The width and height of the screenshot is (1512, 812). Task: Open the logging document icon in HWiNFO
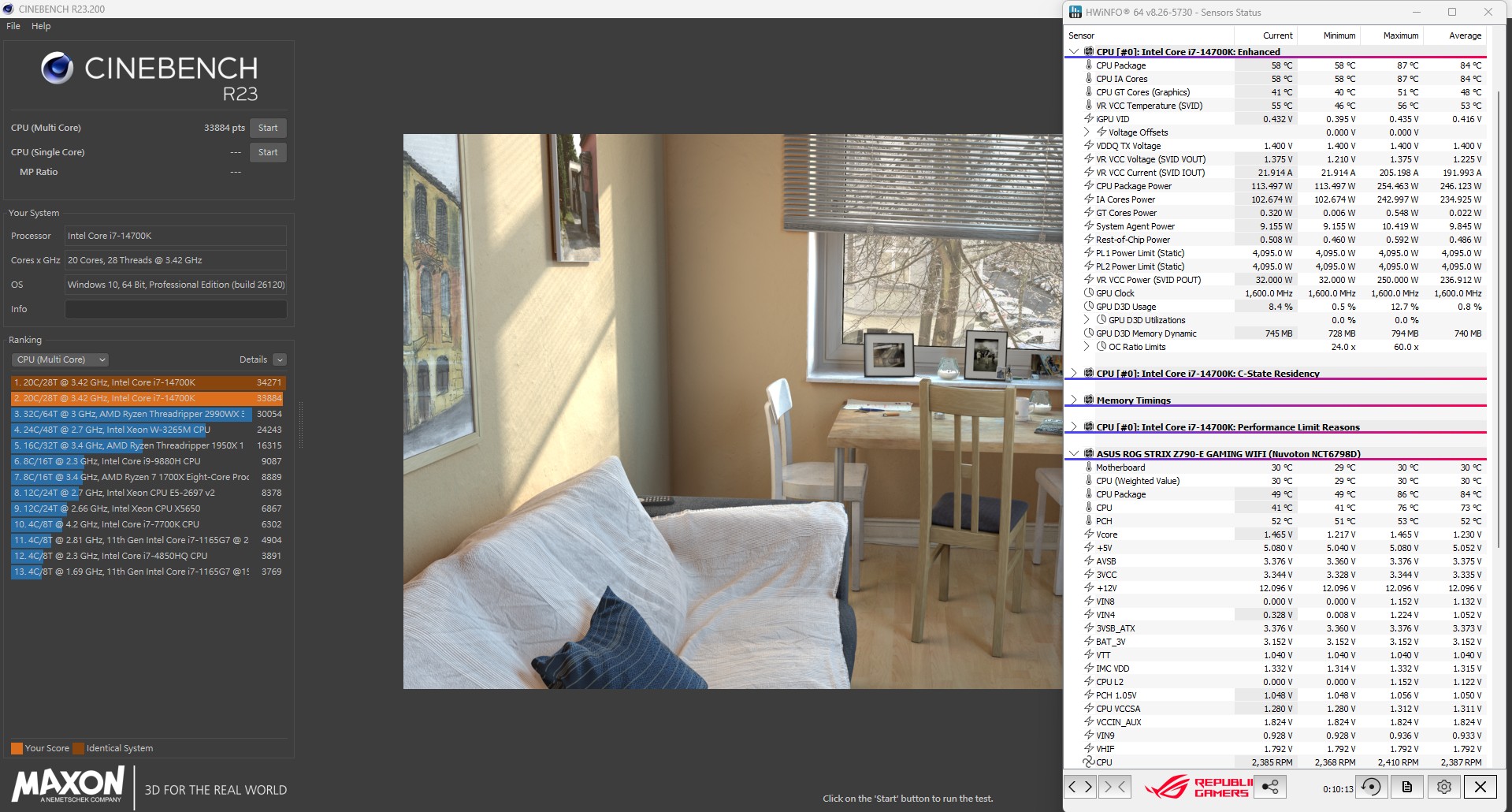1407,787
